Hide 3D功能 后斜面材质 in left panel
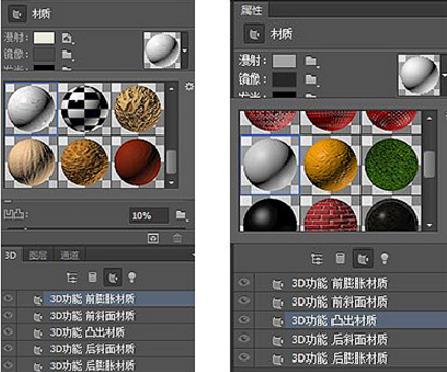This screenshot has height=372, width=447. (x=8, y=349)
